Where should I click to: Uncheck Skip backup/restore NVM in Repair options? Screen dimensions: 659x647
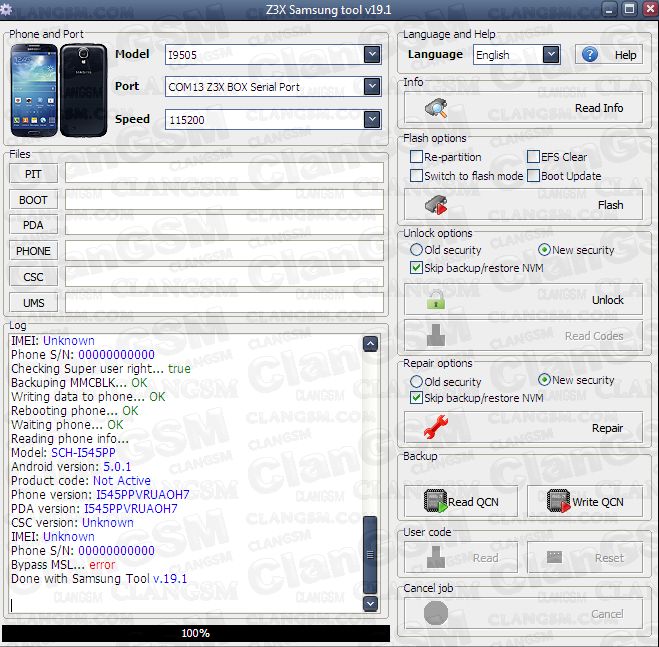point(416,398)
